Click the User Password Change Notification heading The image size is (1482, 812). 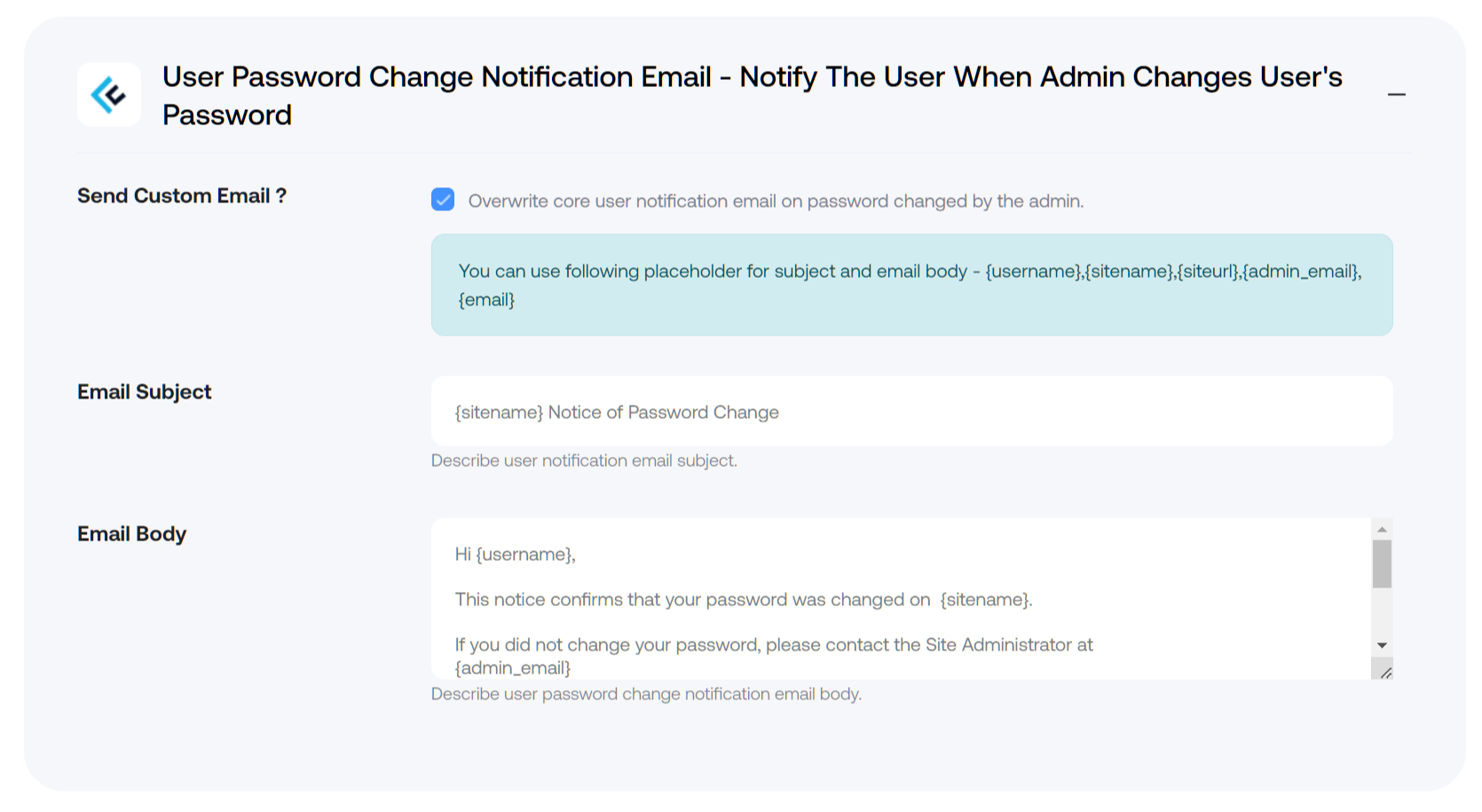pos(753,96)
